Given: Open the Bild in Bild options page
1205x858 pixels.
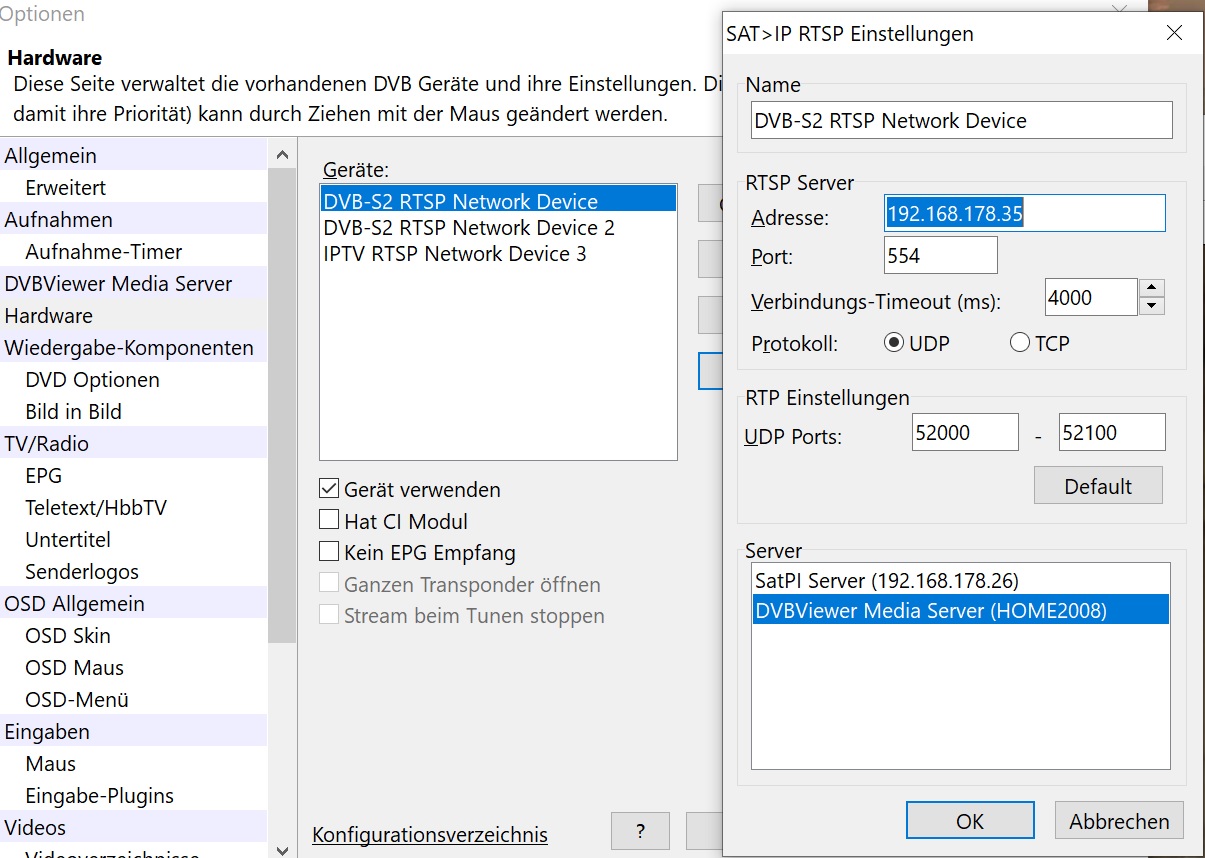Looking at the screenshot, I should 134,411.
